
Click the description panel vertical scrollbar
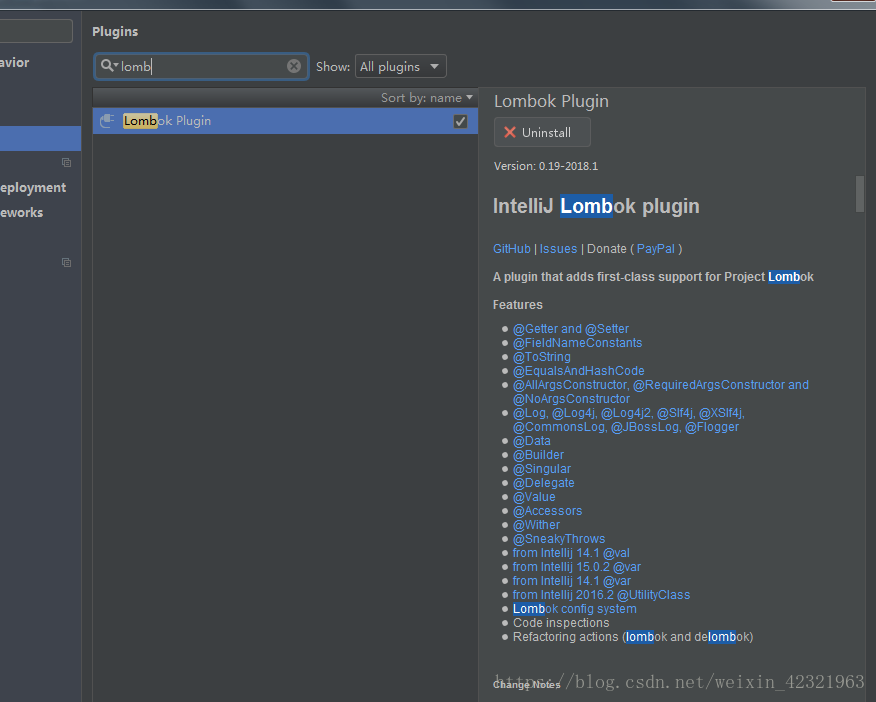[x=860, y=194]
